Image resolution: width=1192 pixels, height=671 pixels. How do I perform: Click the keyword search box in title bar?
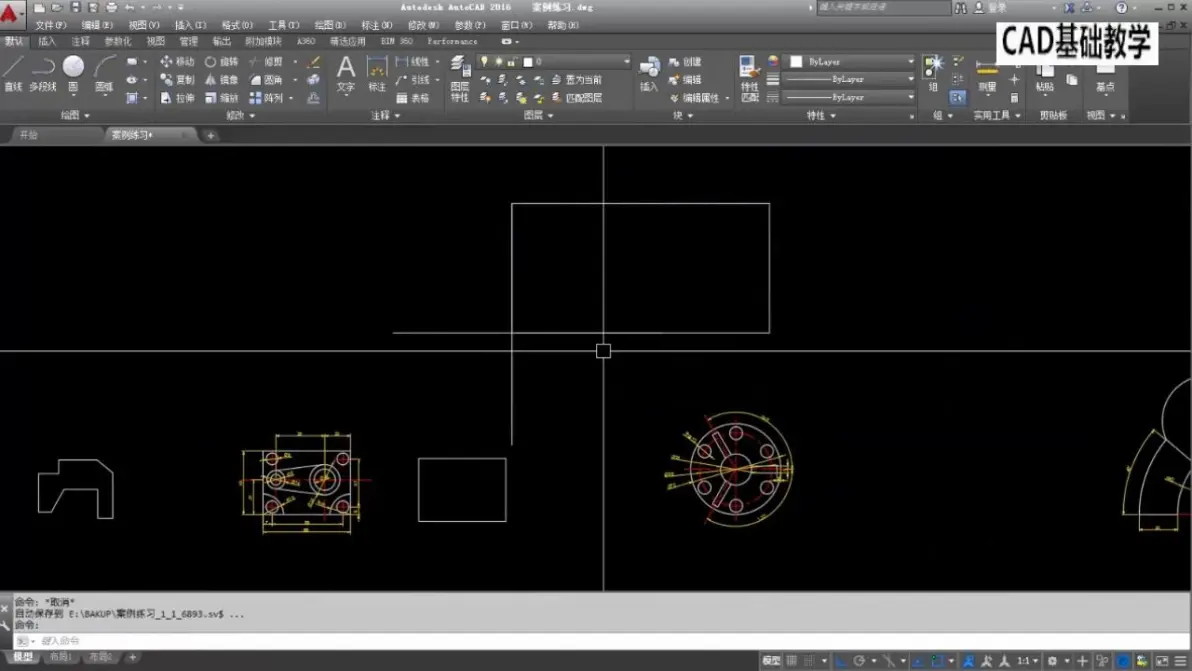[x=883, y=8]
